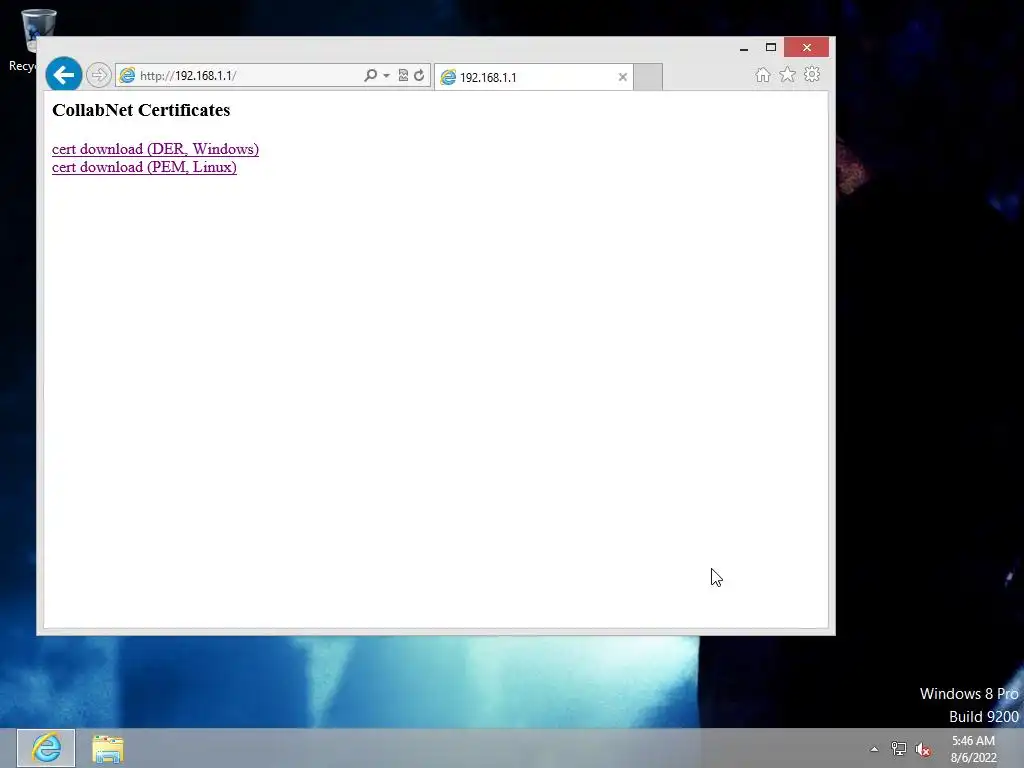Toggle the Compatibility View icon
Viewport: 1024px width, 768px height.
(x=403, y=75)
